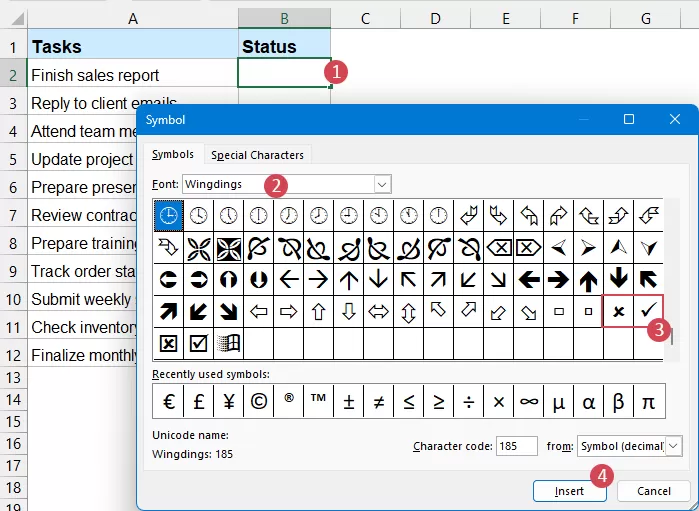Select the 'Finish sales report' cell
699x511 pixels.
coord(133,74)
